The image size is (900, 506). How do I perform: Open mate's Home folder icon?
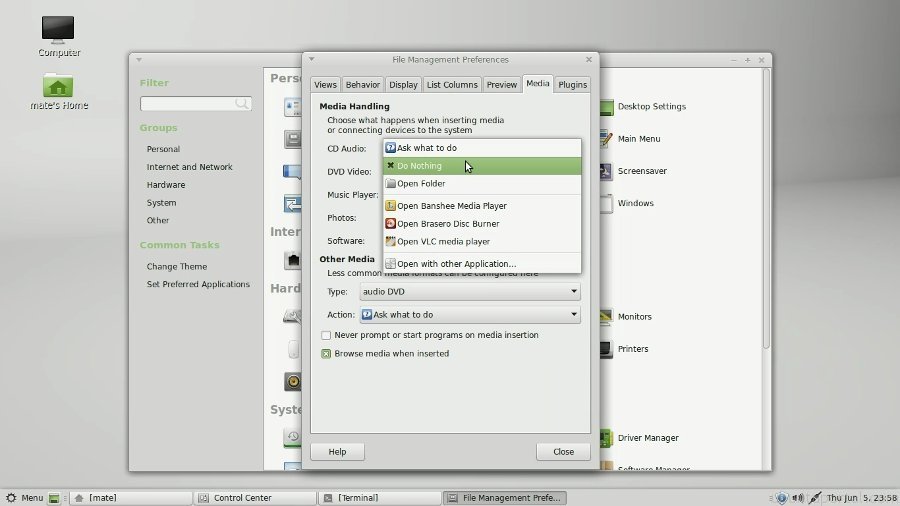pyautogui.click(x=58, y=87)
